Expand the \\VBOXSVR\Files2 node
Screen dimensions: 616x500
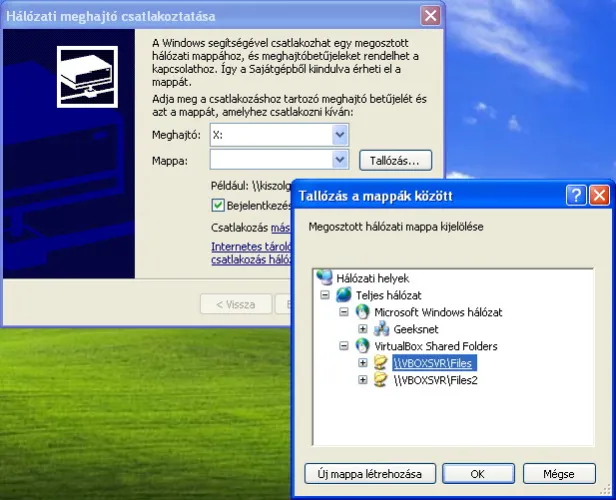click(363, 379)
